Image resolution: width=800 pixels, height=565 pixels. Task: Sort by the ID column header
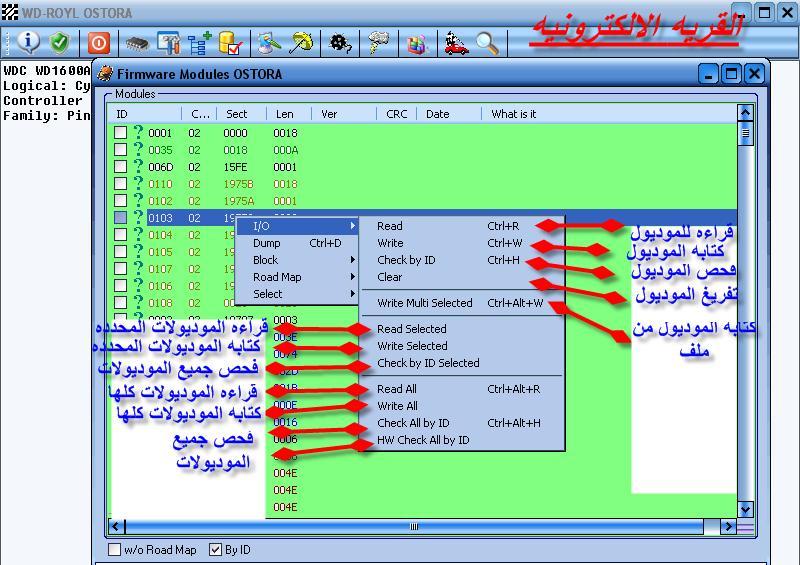tap(145, 114)
